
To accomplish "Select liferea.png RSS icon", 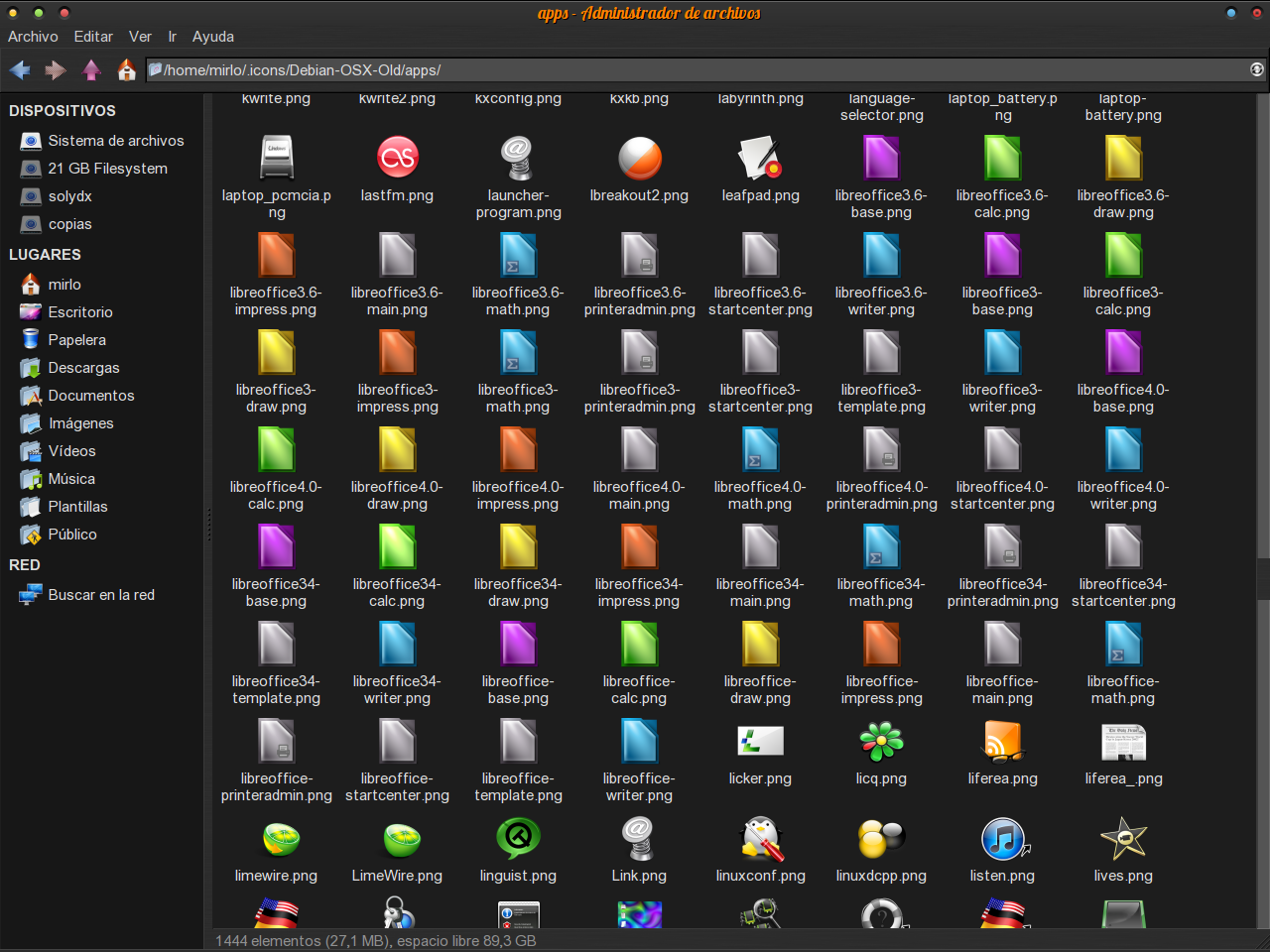I will [x=1002, y=741].
